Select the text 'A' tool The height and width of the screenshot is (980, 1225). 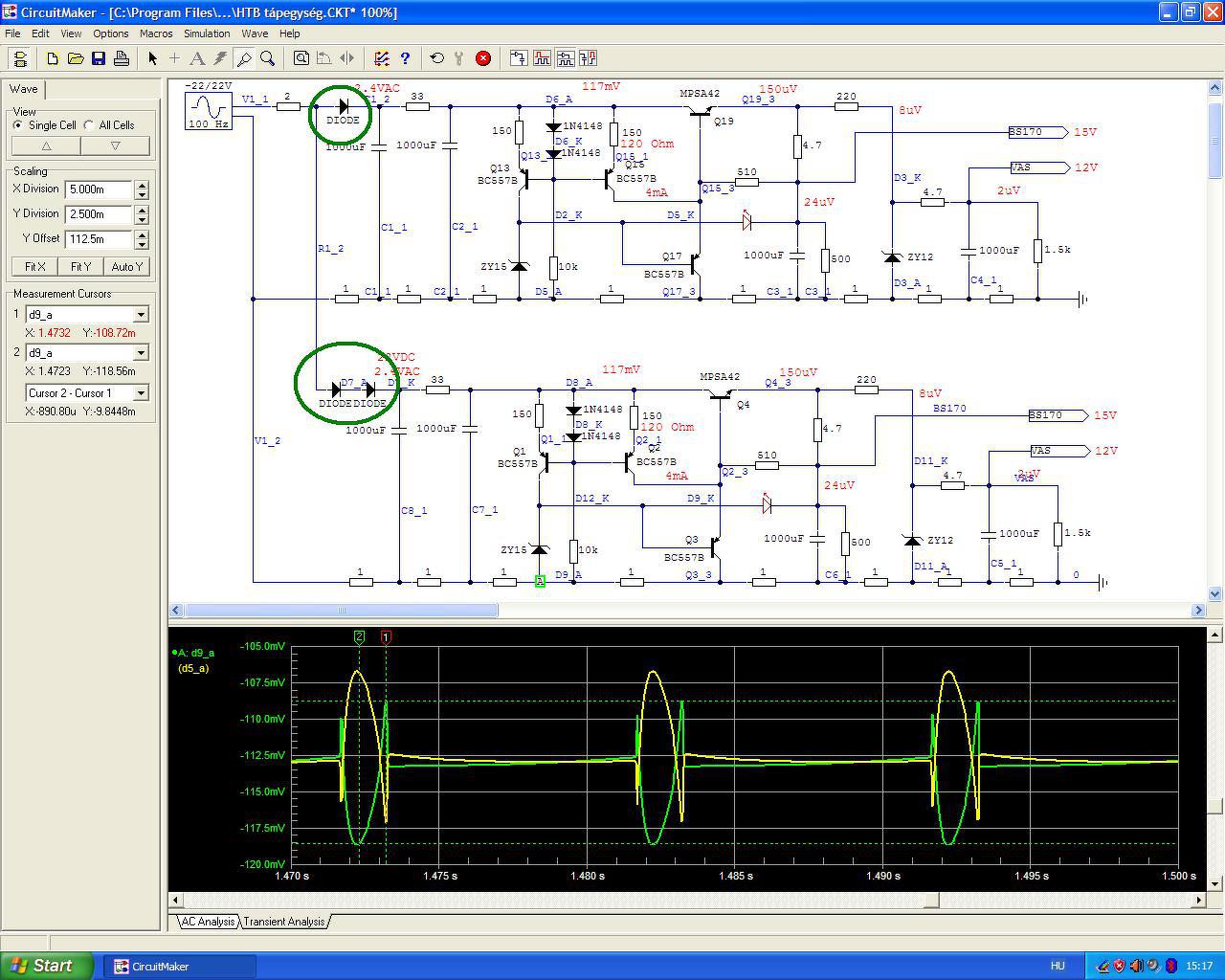197,58
